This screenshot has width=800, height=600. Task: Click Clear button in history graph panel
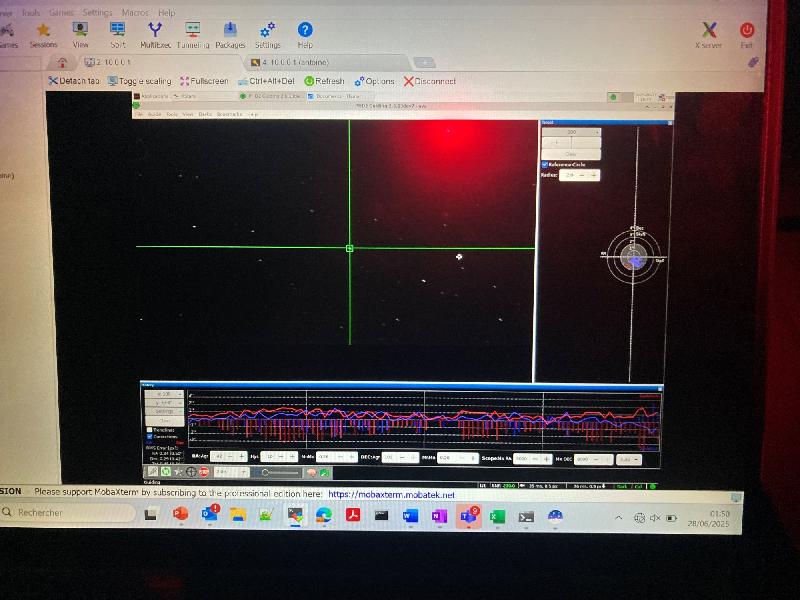[164, 420]
